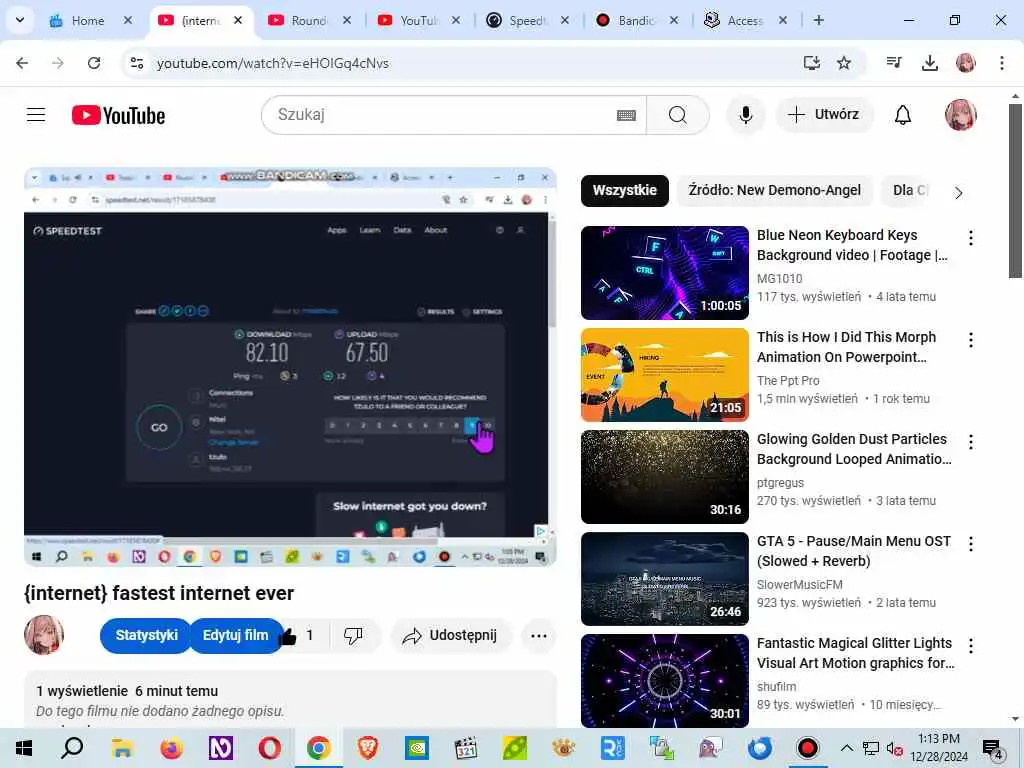Open channel avatar below video title
Image resolution: width=1024 pixels, height=768 pixels.
coord(44,635)
